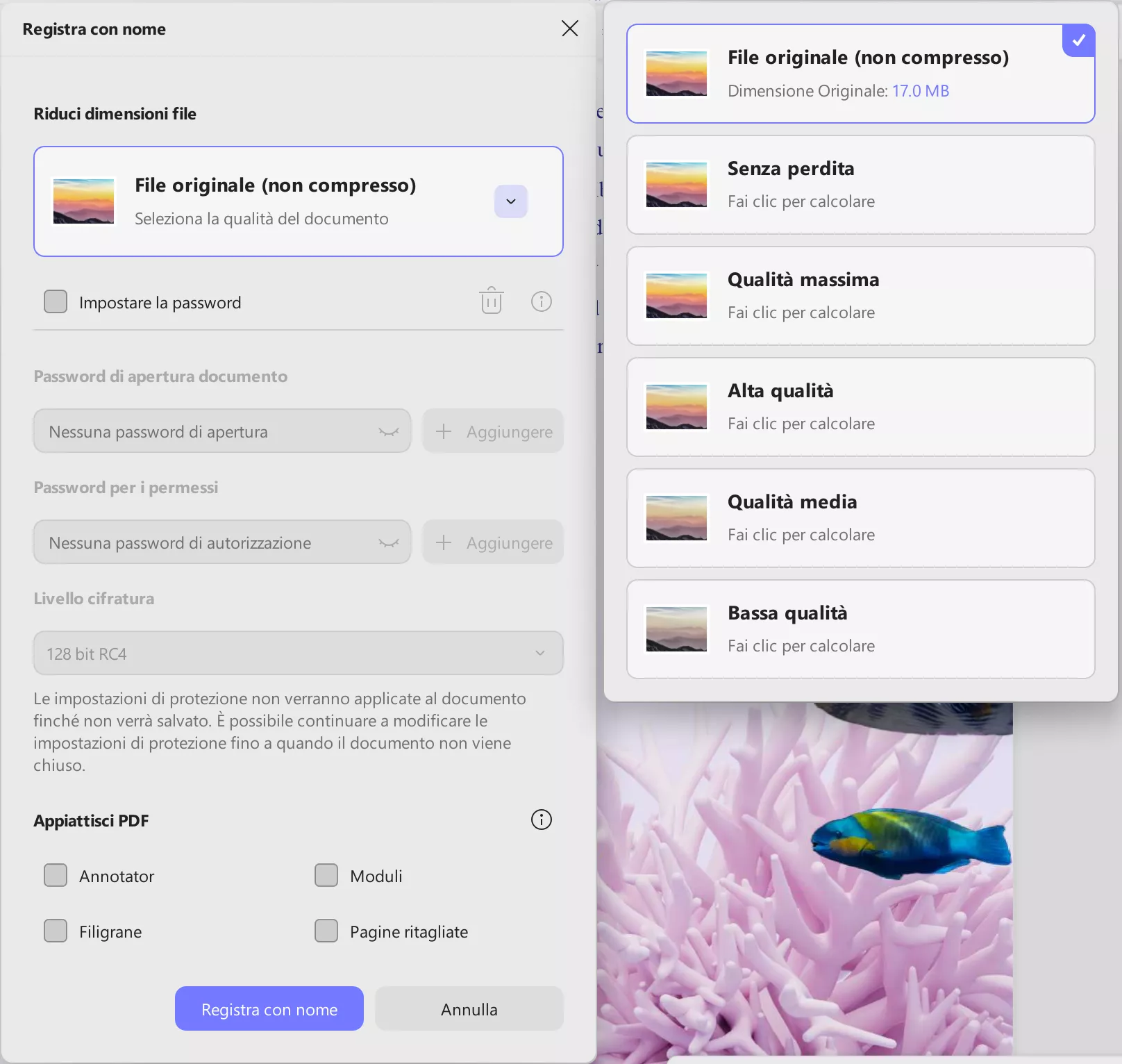The height and width of the screenshot is (1064, 1122).
Task: Open the info tooltip beside password settings
Action: (542, 301)
